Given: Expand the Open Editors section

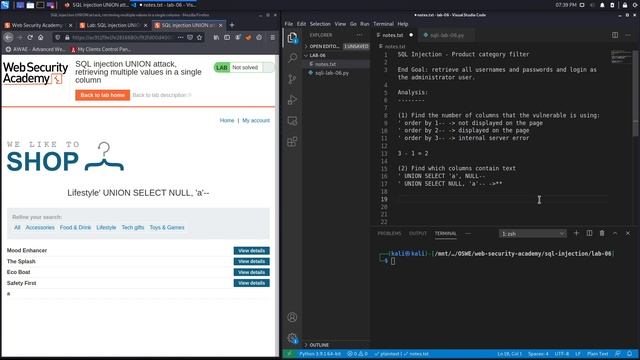Looking at the screenshot, I should coord(324,46).
